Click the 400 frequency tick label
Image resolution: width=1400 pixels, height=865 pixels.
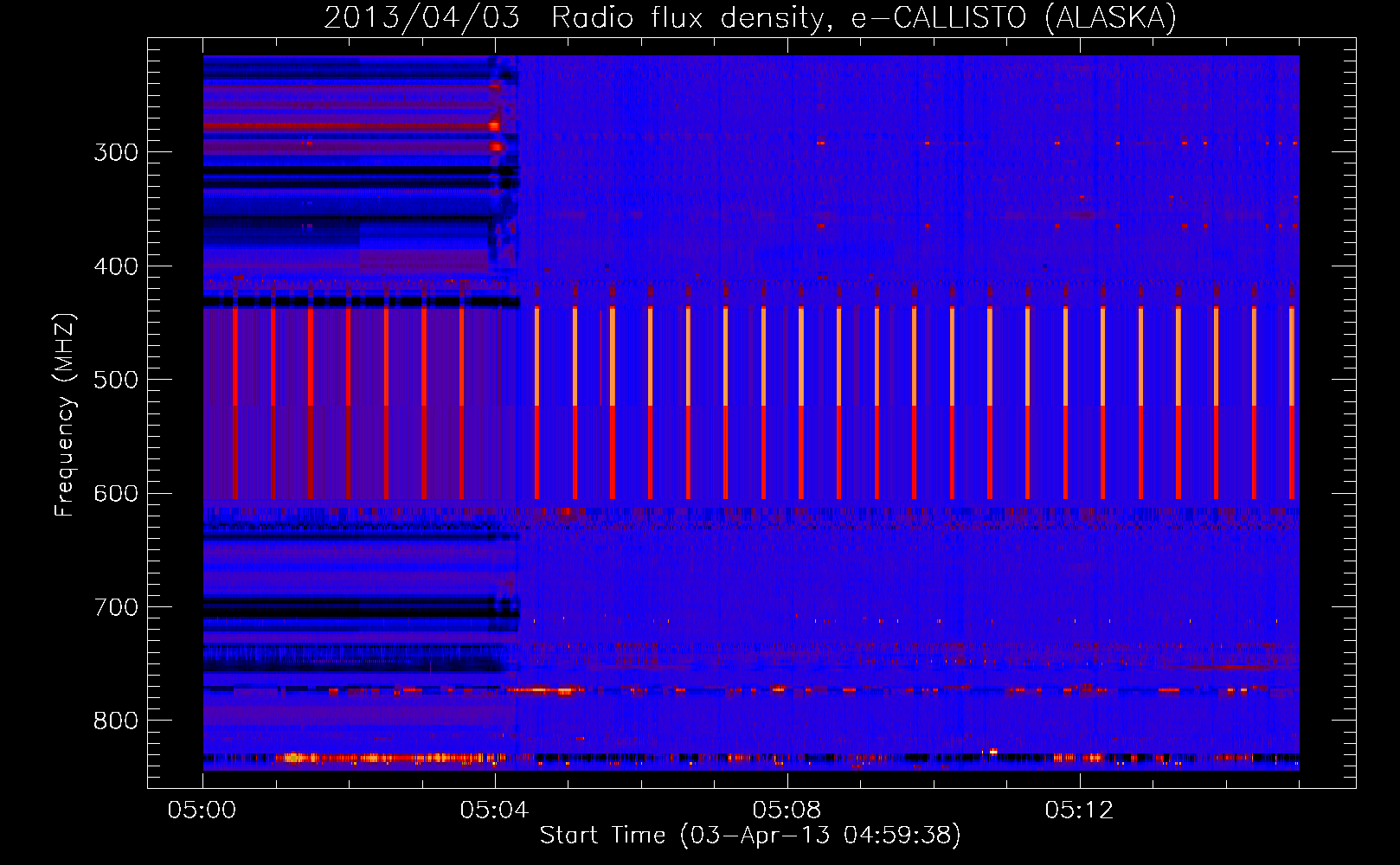coord(116,266)
